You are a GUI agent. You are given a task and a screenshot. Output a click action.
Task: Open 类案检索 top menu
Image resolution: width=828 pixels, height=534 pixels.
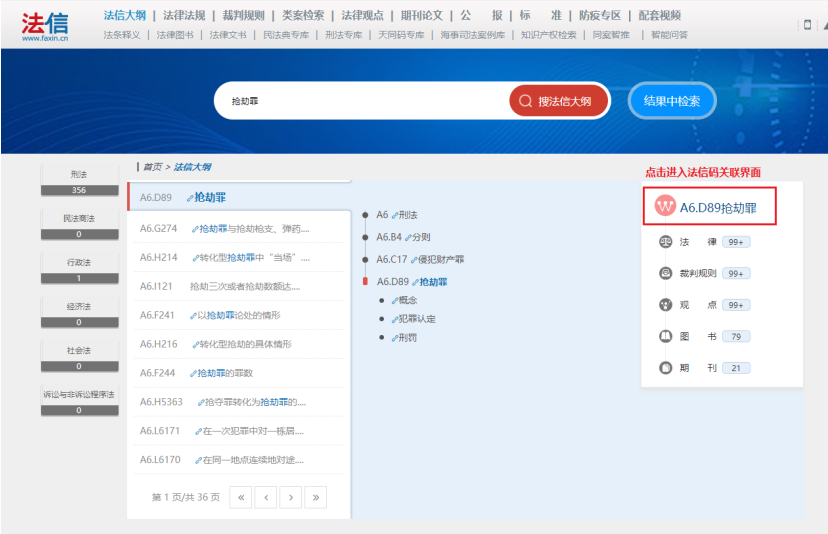click(303, 15)
